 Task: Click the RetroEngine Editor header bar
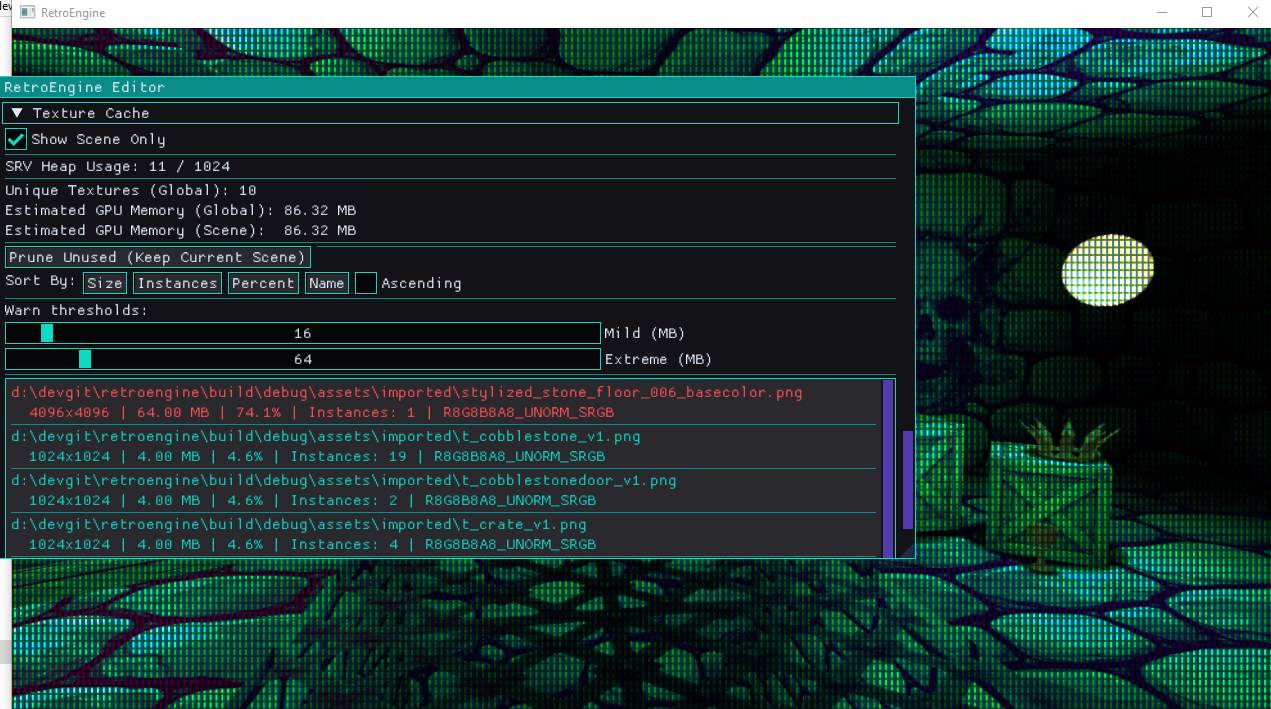click(400, 87)
